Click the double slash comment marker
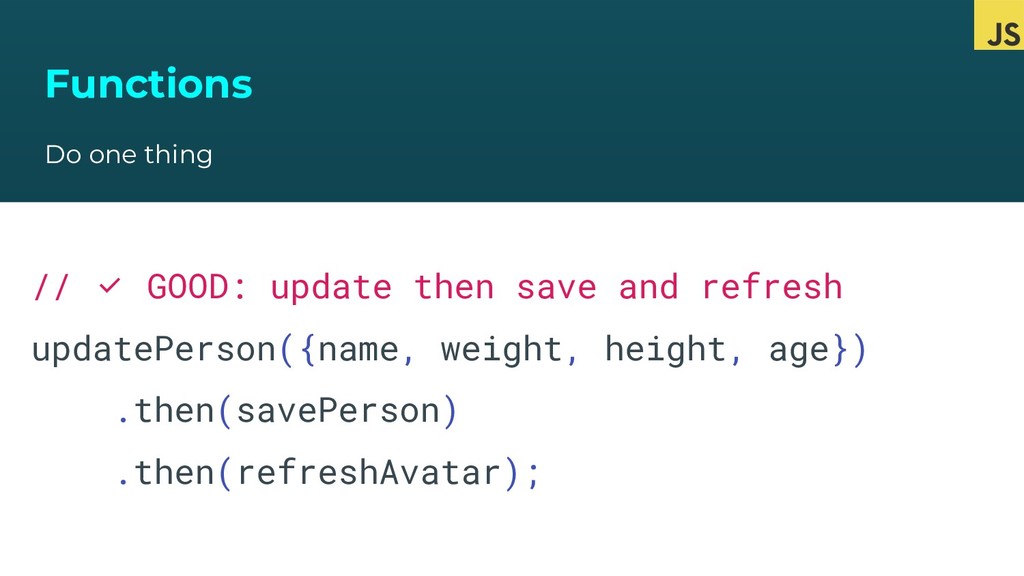This screenshot has height=576, width=1024. pos(51,287)
